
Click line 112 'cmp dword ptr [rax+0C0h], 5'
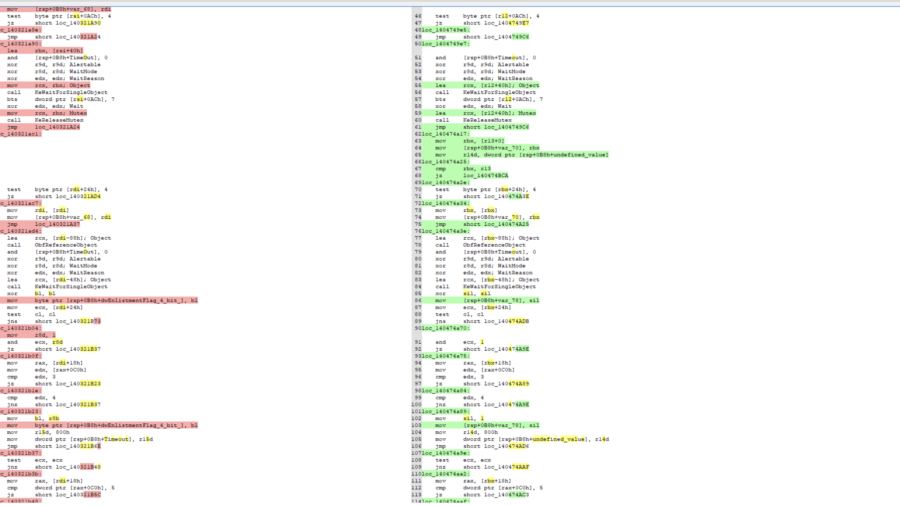click(488, 488)
